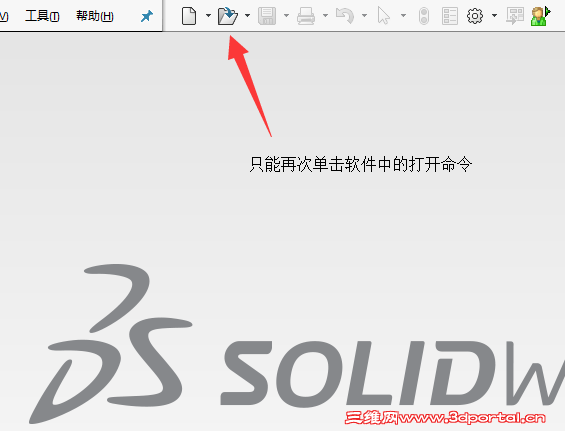Expand the Select tool dropdown arrow
565x431 pixels.
[x=404, y=15]
